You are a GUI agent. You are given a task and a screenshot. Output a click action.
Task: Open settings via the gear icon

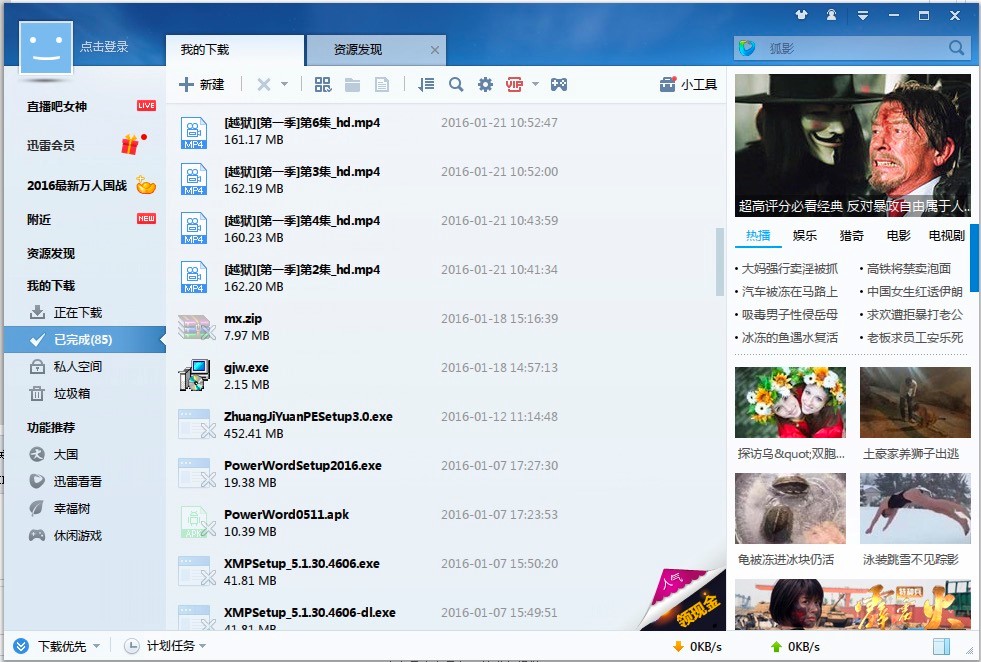coord(485,84)
